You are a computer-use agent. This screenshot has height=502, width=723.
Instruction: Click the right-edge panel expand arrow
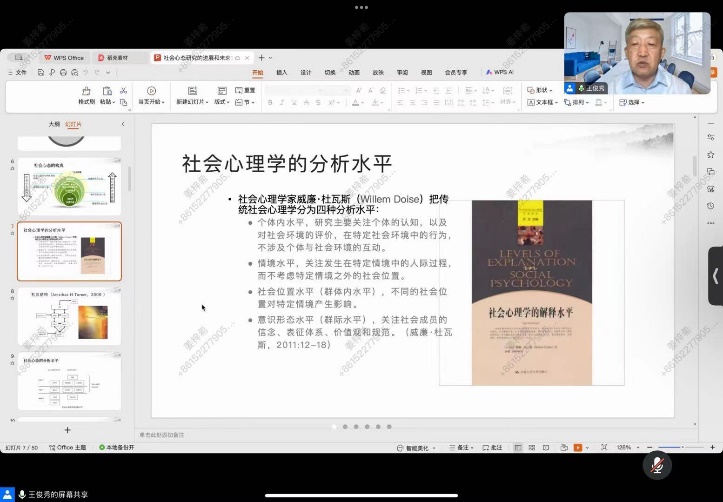715,276
